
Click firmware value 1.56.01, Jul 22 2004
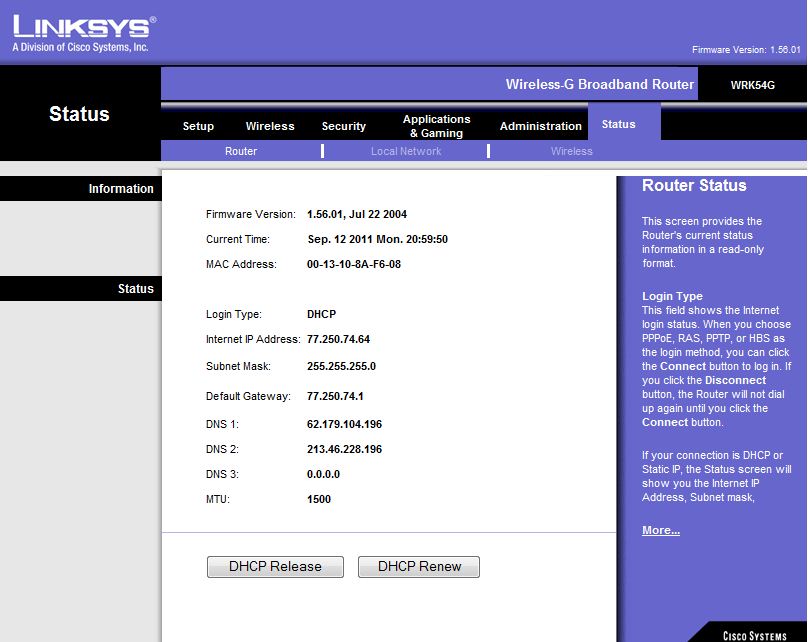click(x=357, y=214)
